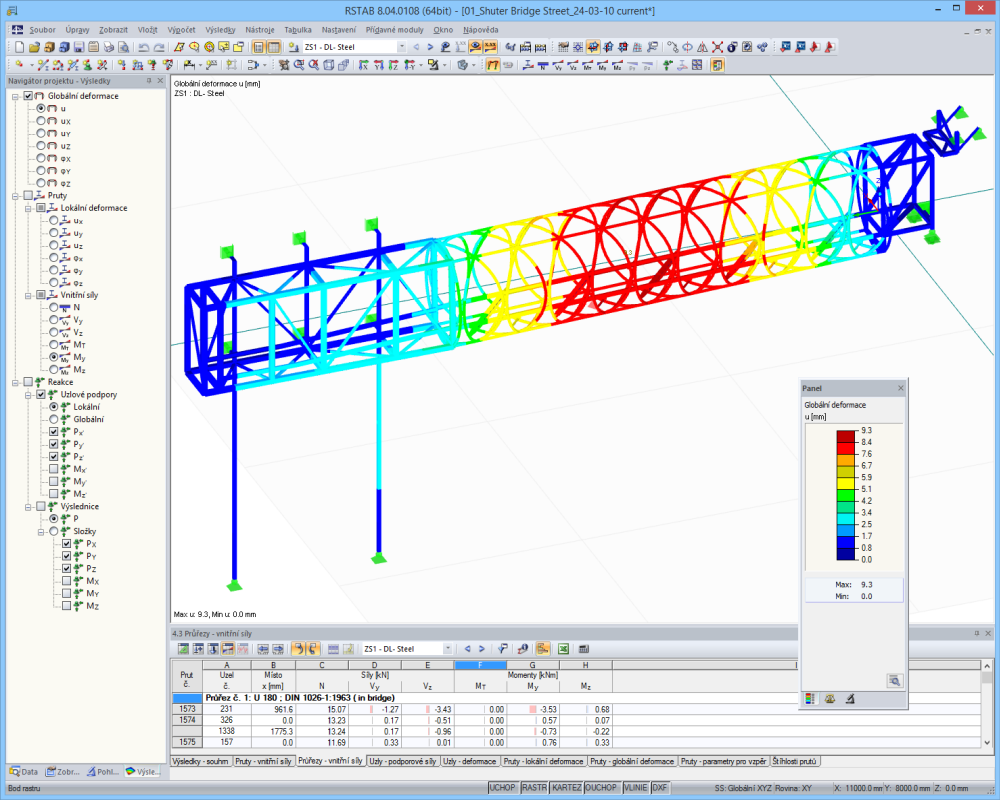The height and width of the screenshot is (800, 1000).
Task: Click the Print icon
Action: (110, 45)
